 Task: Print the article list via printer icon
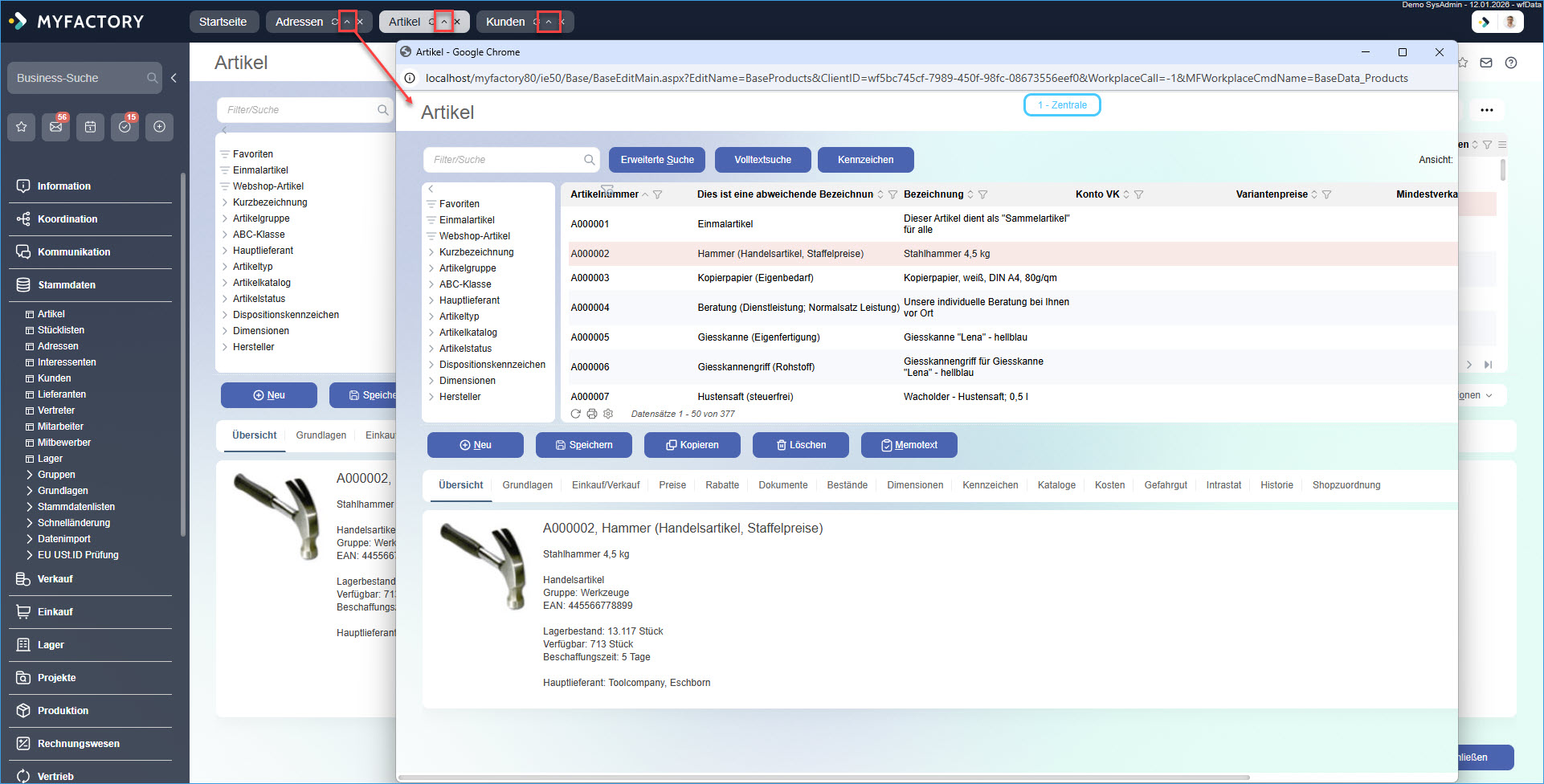tap(592, 414)
